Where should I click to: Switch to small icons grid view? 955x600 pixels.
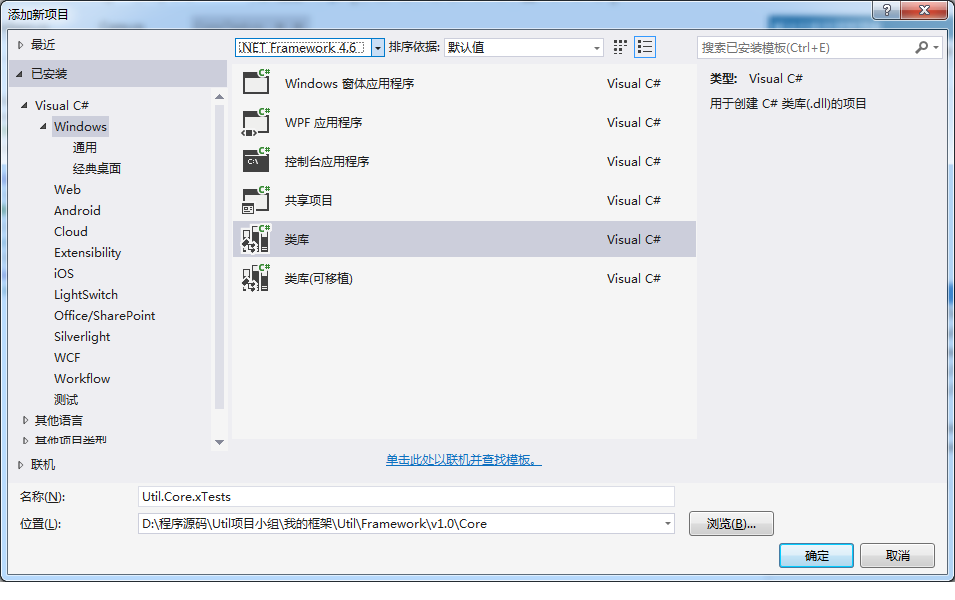pos(620,47)
